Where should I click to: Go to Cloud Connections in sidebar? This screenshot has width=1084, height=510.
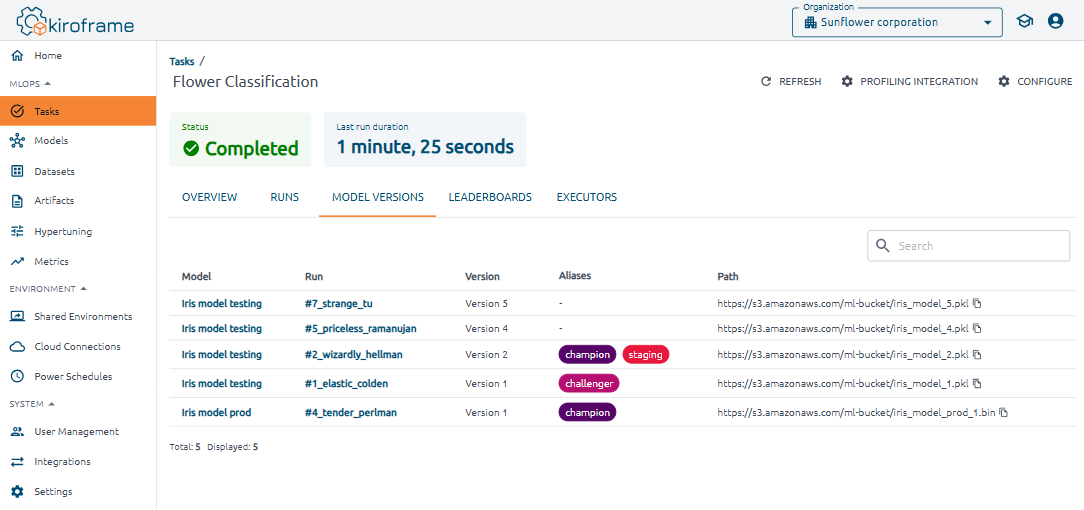click(76, 347)
